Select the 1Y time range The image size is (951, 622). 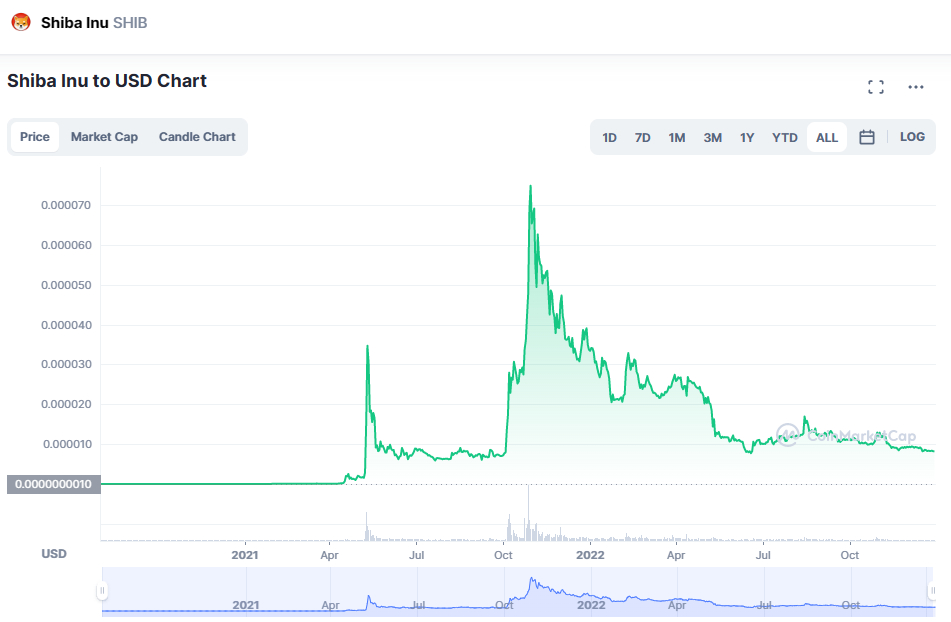[747, 138]
